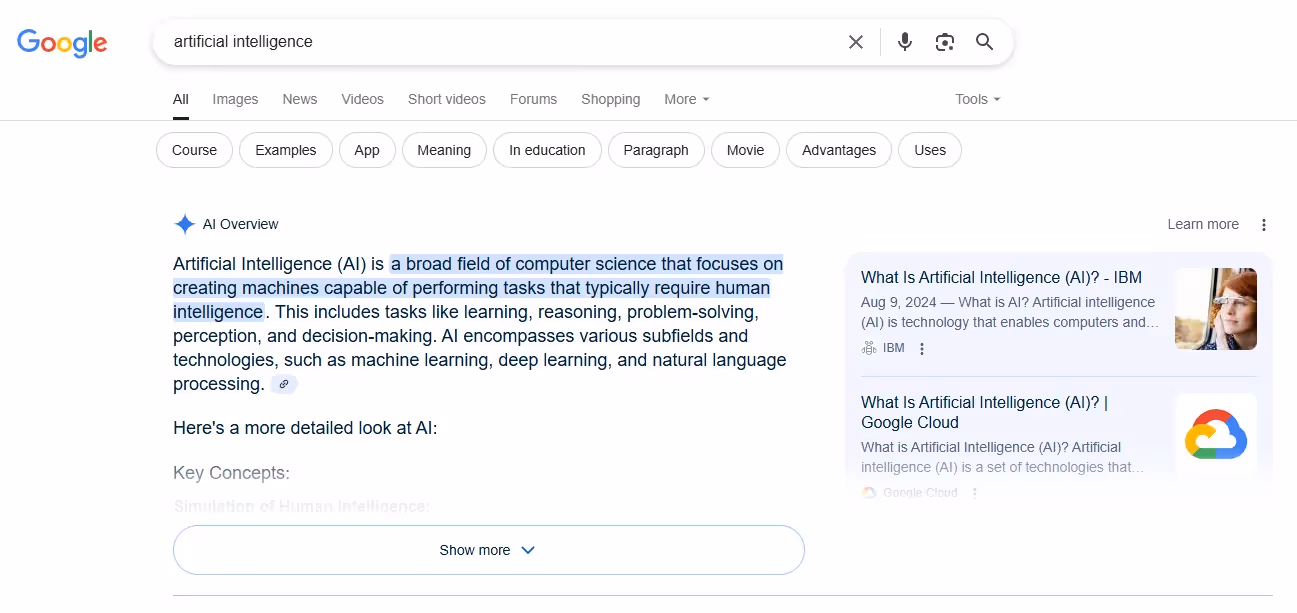Select the Examples filter chip
The height and width of the screenshot is (613, 1297).
click(286, 150)
